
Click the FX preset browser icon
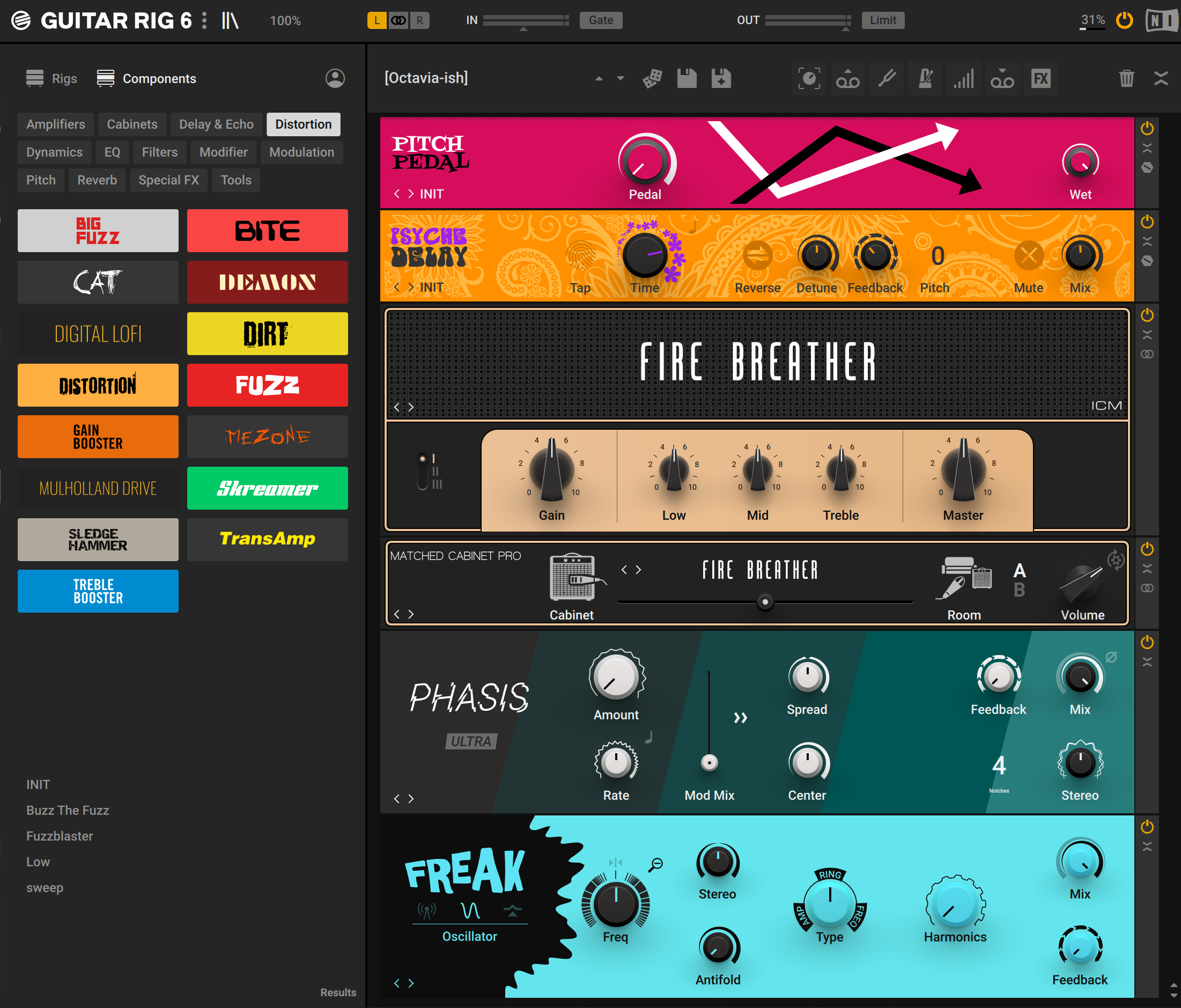(1041, 78)
